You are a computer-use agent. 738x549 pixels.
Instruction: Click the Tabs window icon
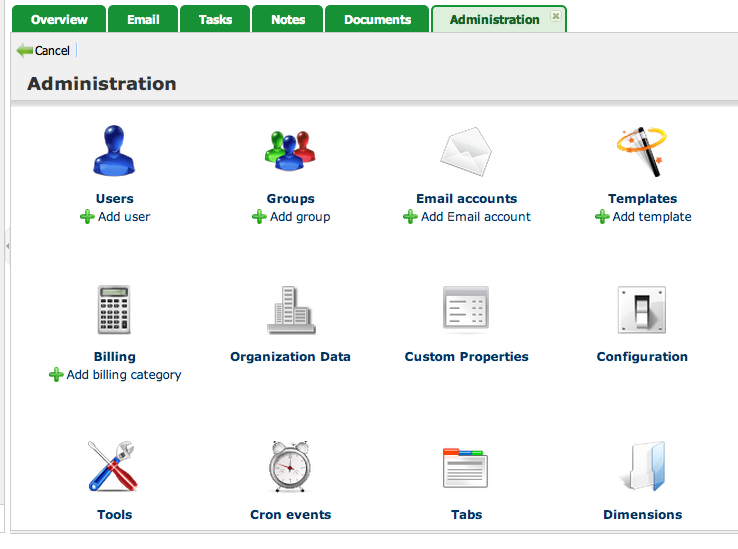pos(466,468)
